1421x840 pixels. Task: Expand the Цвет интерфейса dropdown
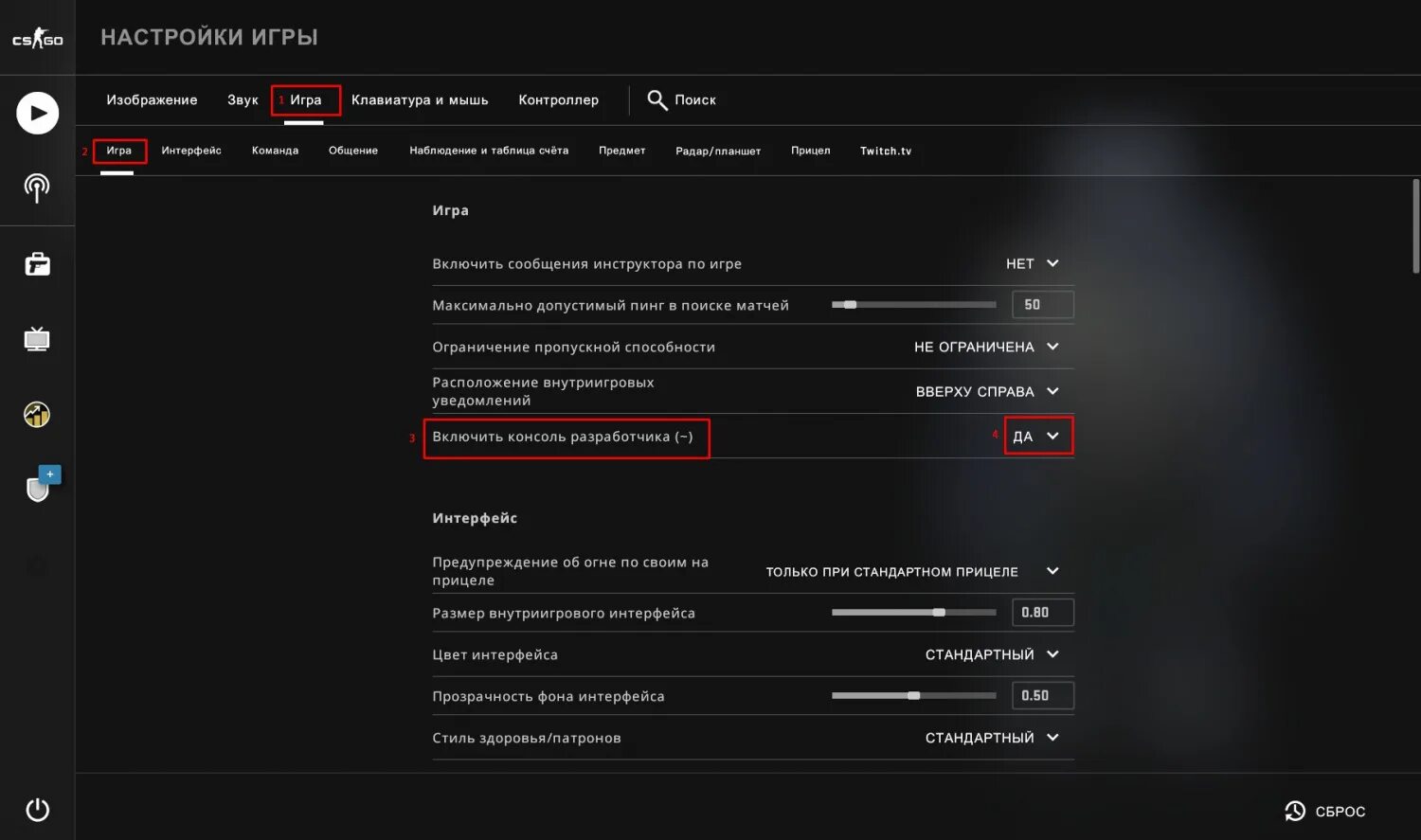pos(992,654)
